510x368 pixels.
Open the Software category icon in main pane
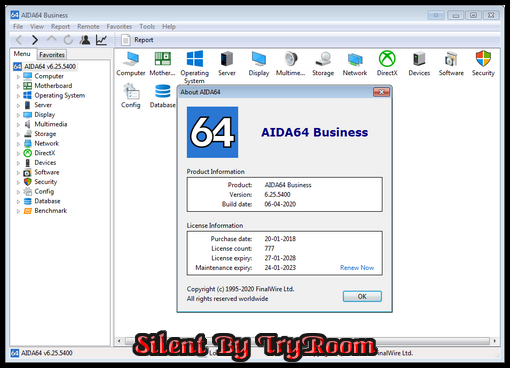click(x=451, y=64)
